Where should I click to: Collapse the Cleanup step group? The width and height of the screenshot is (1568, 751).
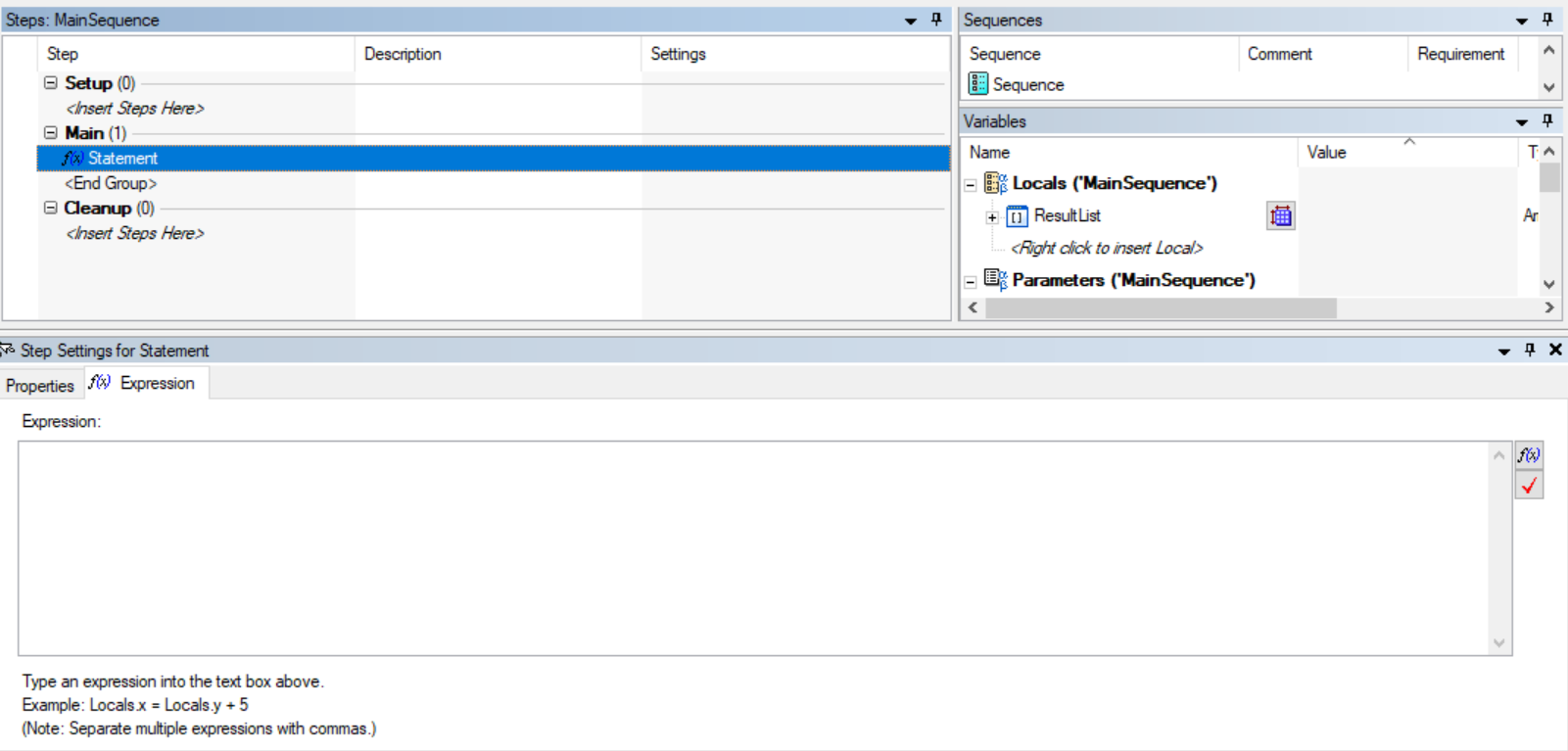pos(51,208)
